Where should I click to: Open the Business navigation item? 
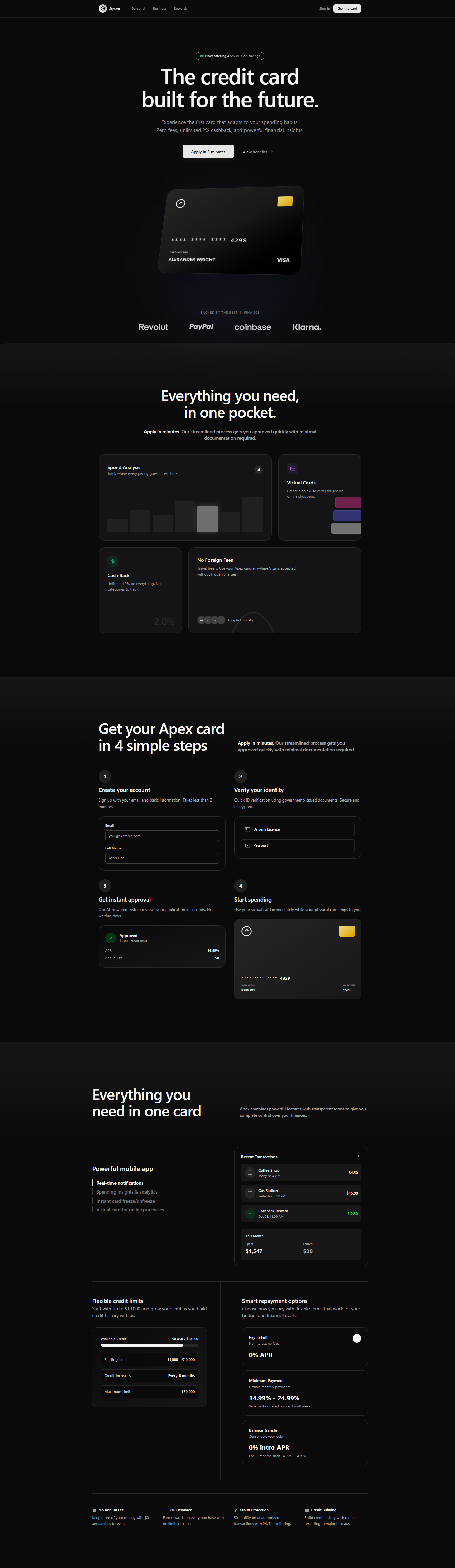pyautogui.click(x=160, y=8)
